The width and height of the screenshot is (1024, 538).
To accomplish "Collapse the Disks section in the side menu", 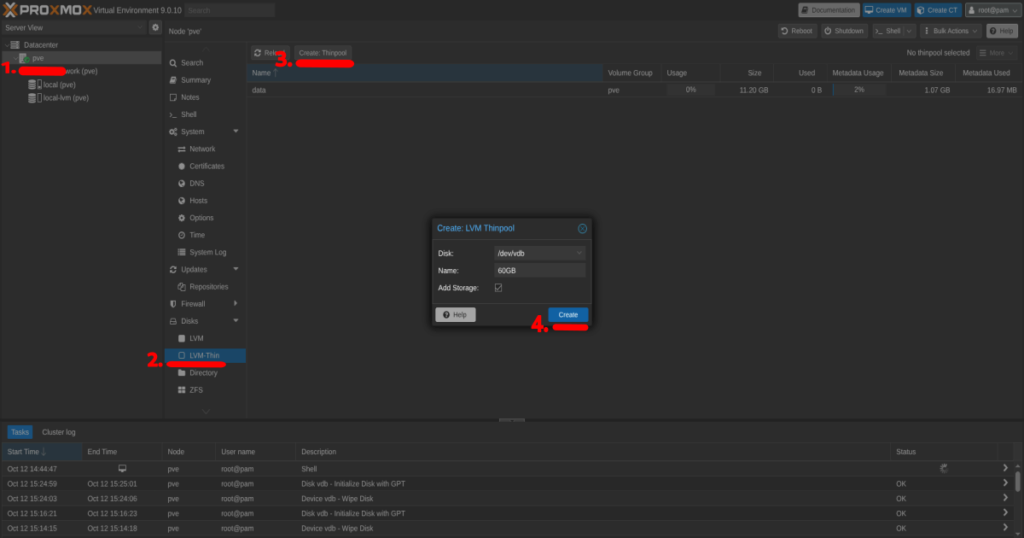I will click(236, 321).
